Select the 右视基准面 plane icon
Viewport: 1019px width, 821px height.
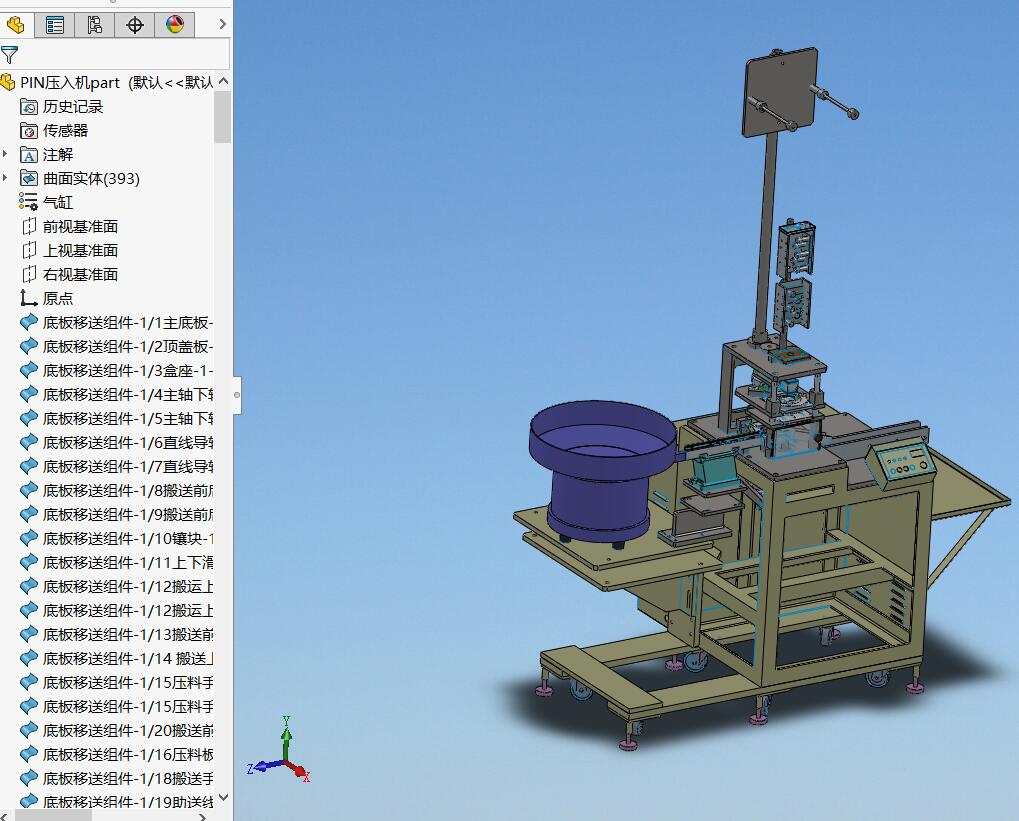click(29, 274)
